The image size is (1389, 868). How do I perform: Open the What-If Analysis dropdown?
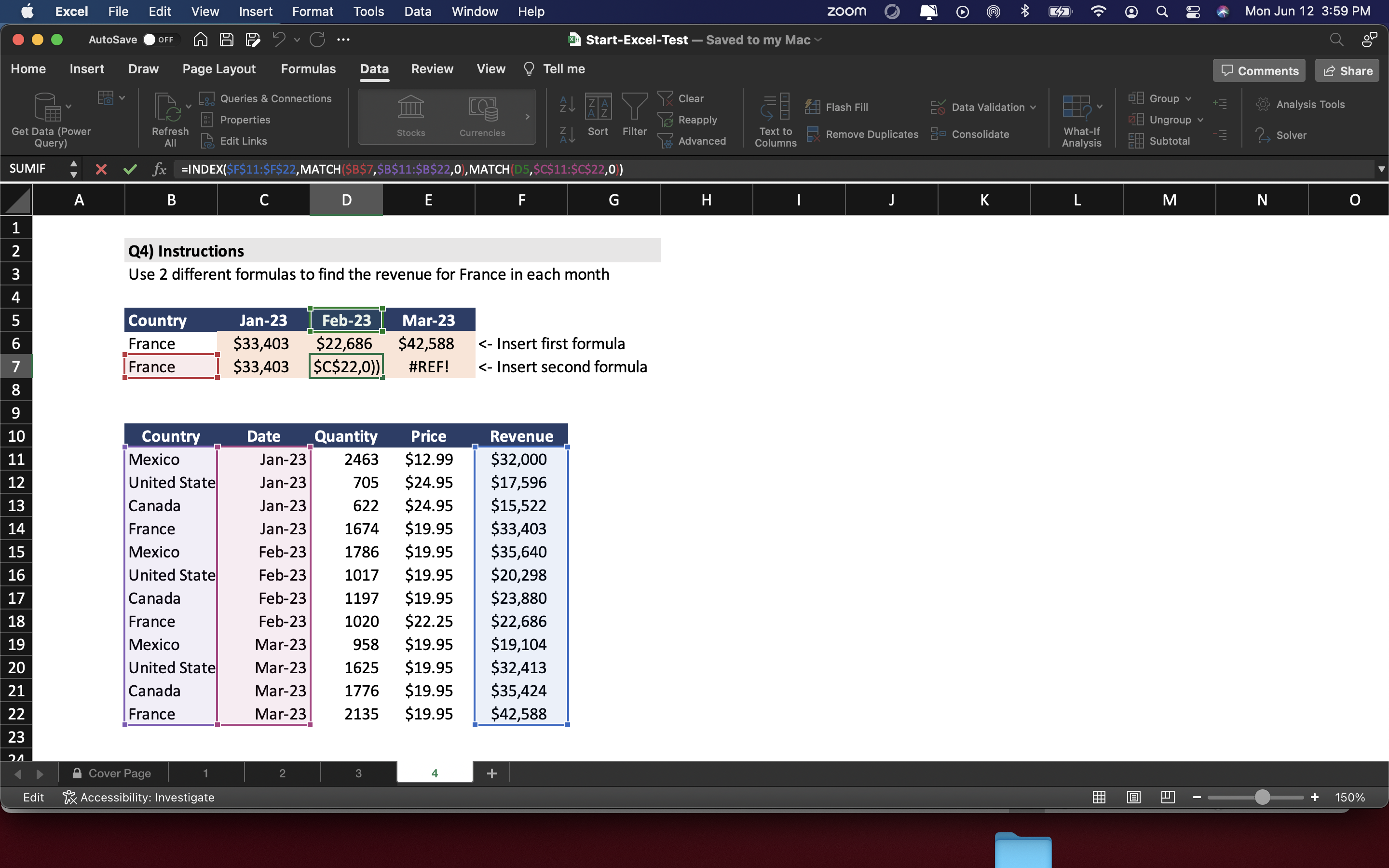coord(1081,121)
